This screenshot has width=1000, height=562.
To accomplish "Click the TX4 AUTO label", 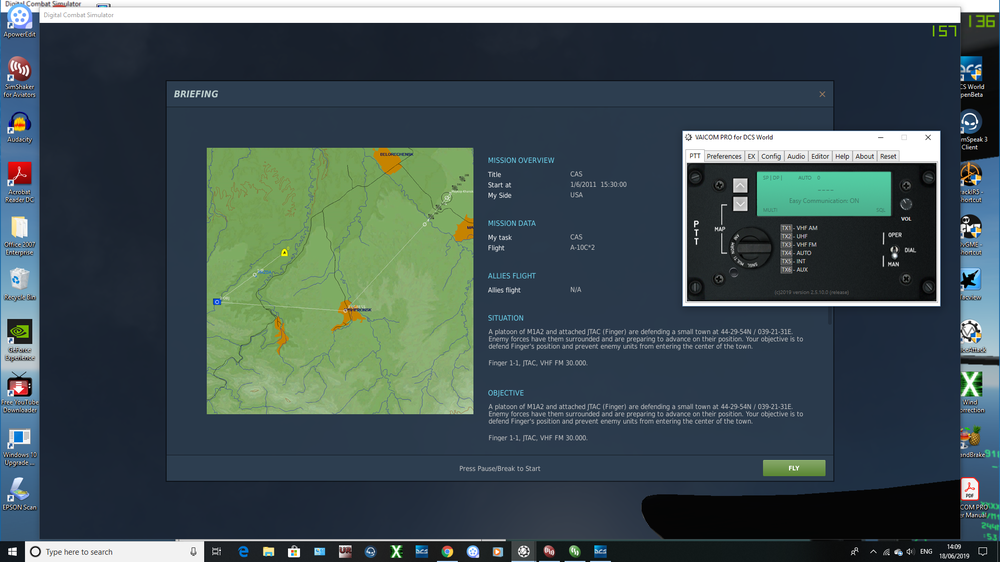I will [796, 253].
